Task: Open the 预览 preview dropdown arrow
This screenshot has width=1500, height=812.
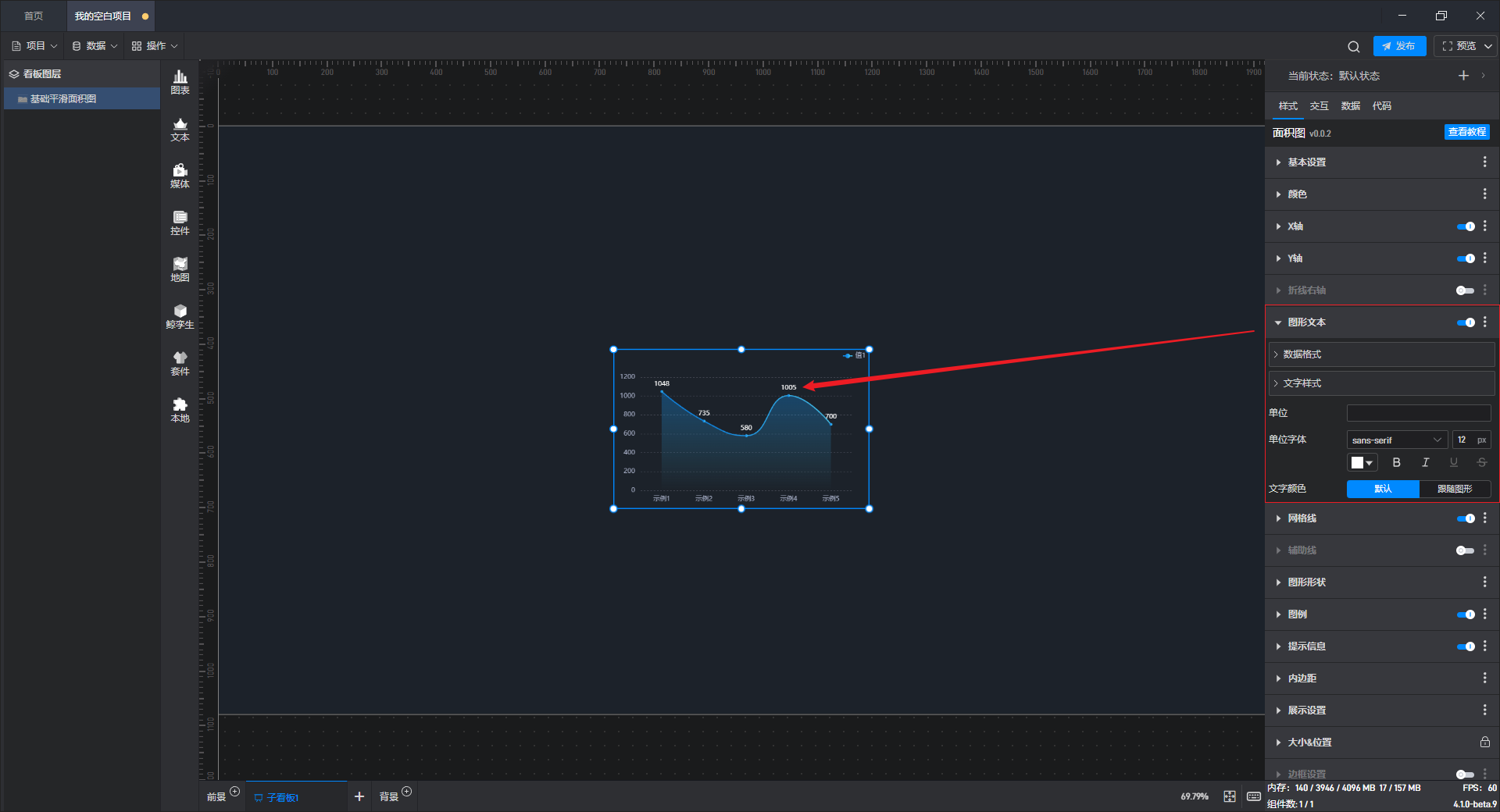Action: (1488, 46)
